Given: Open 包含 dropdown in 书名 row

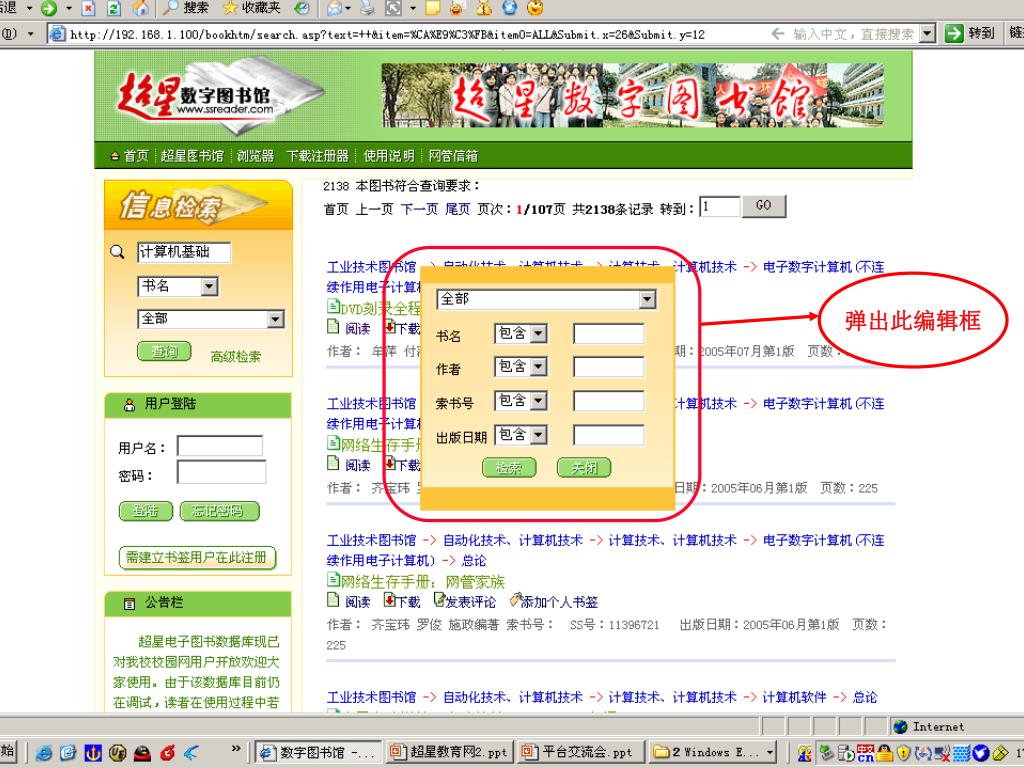Looking at the screenshot, I should 538,334.
